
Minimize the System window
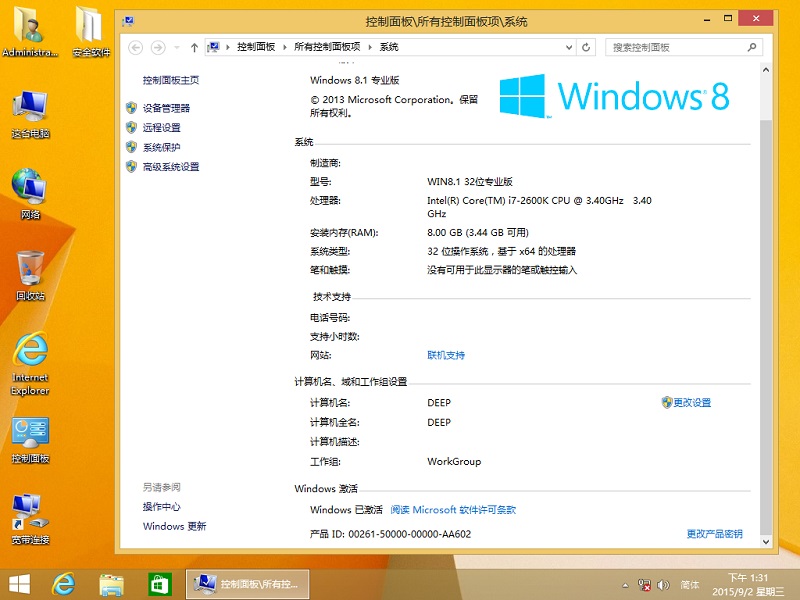tap(707, 19)
